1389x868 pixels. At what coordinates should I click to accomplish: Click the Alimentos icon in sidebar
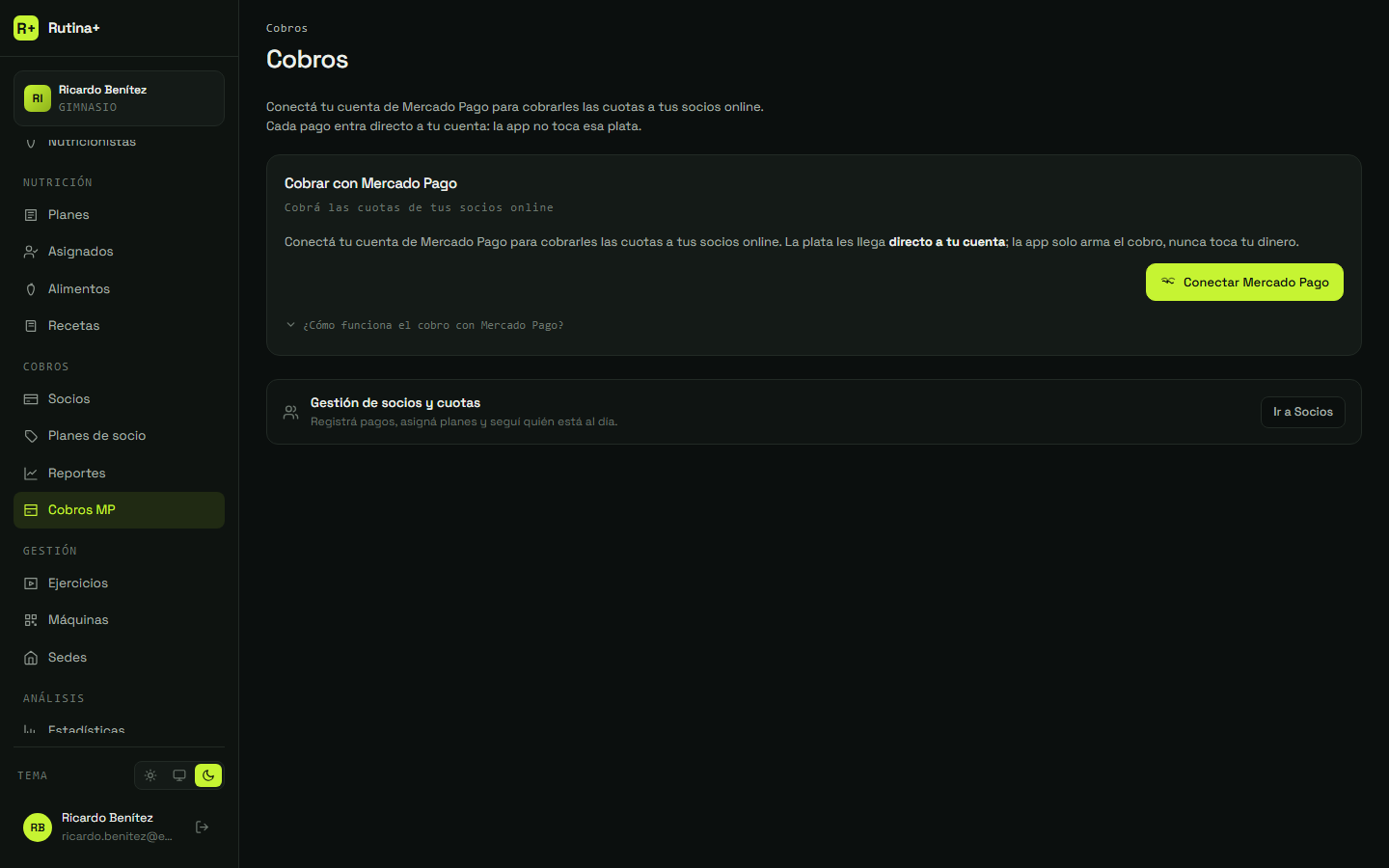point(31,289)
